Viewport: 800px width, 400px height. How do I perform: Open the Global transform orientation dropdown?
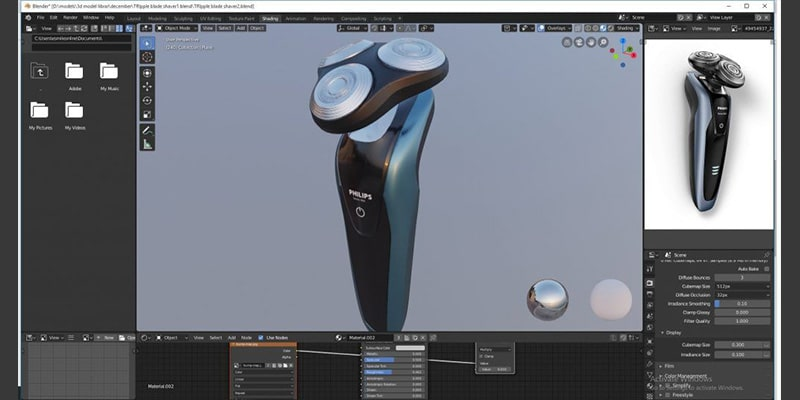[353, 29]
